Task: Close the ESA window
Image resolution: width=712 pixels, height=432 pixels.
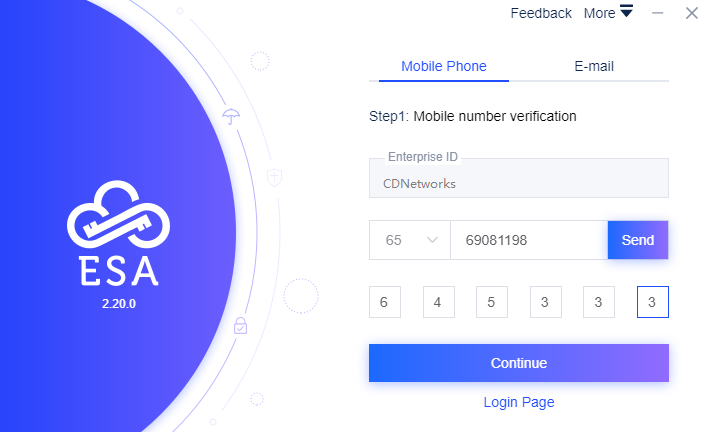Action: click(x=691, y=13)
